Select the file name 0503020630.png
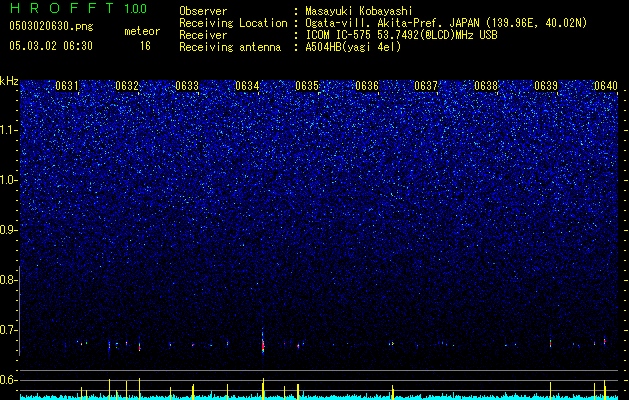629x400 pixels. point(51,27)
